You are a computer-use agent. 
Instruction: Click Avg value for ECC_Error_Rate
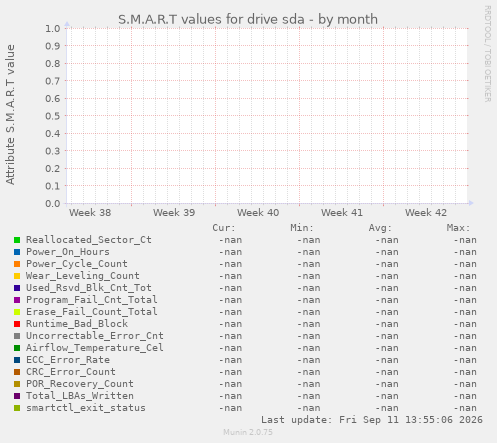387,360
